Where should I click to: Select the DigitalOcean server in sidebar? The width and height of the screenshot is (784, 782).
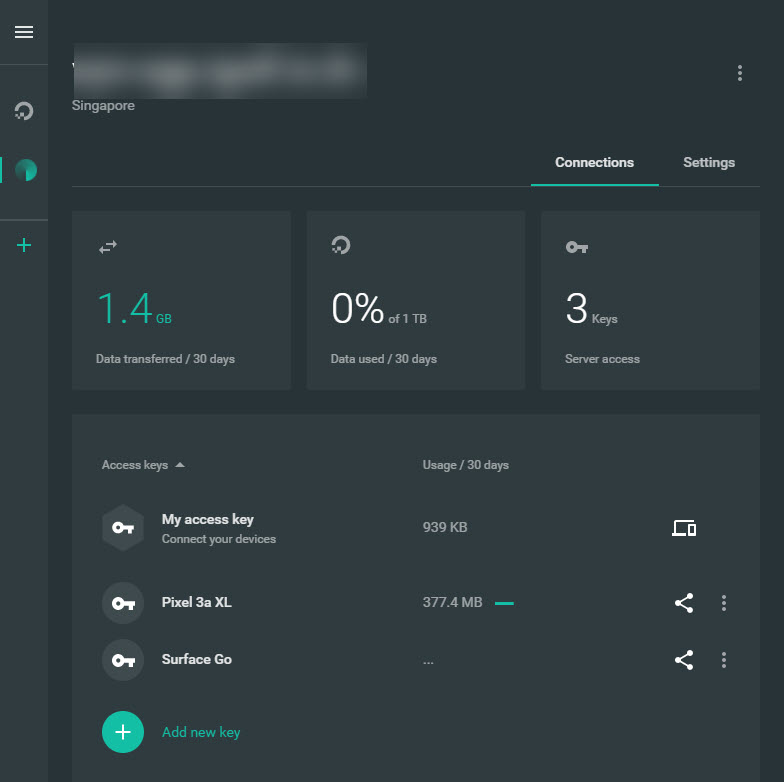pos(24,110)
